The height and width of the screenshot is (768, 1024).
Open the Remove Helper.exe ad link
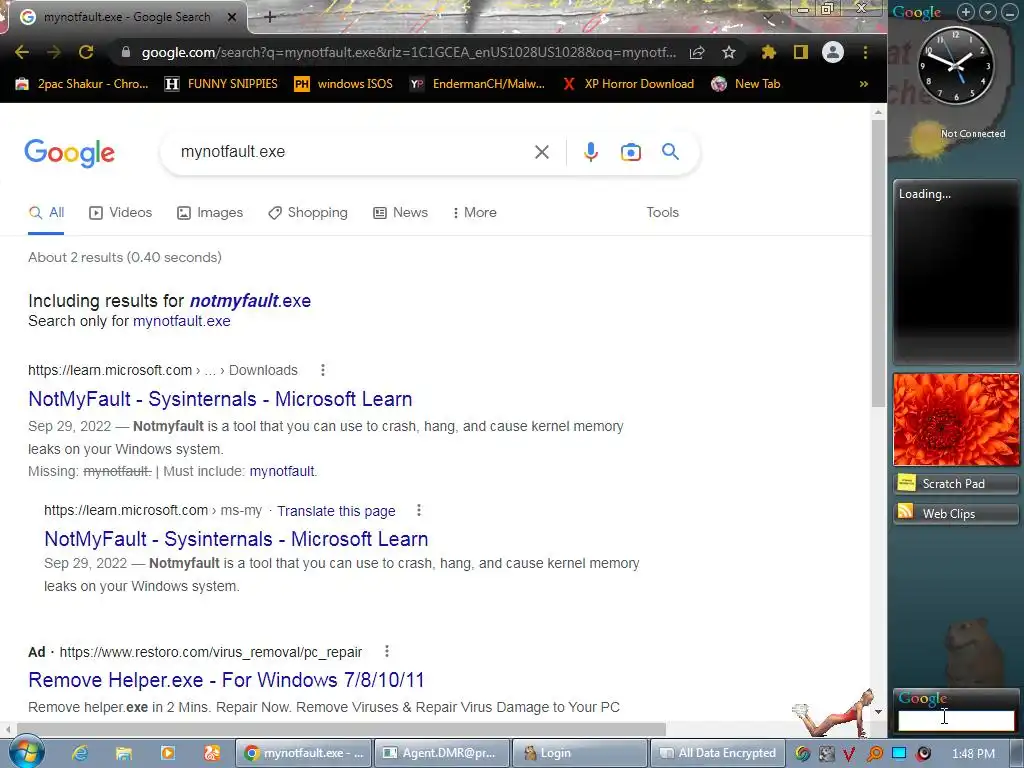tap(226, 680)
